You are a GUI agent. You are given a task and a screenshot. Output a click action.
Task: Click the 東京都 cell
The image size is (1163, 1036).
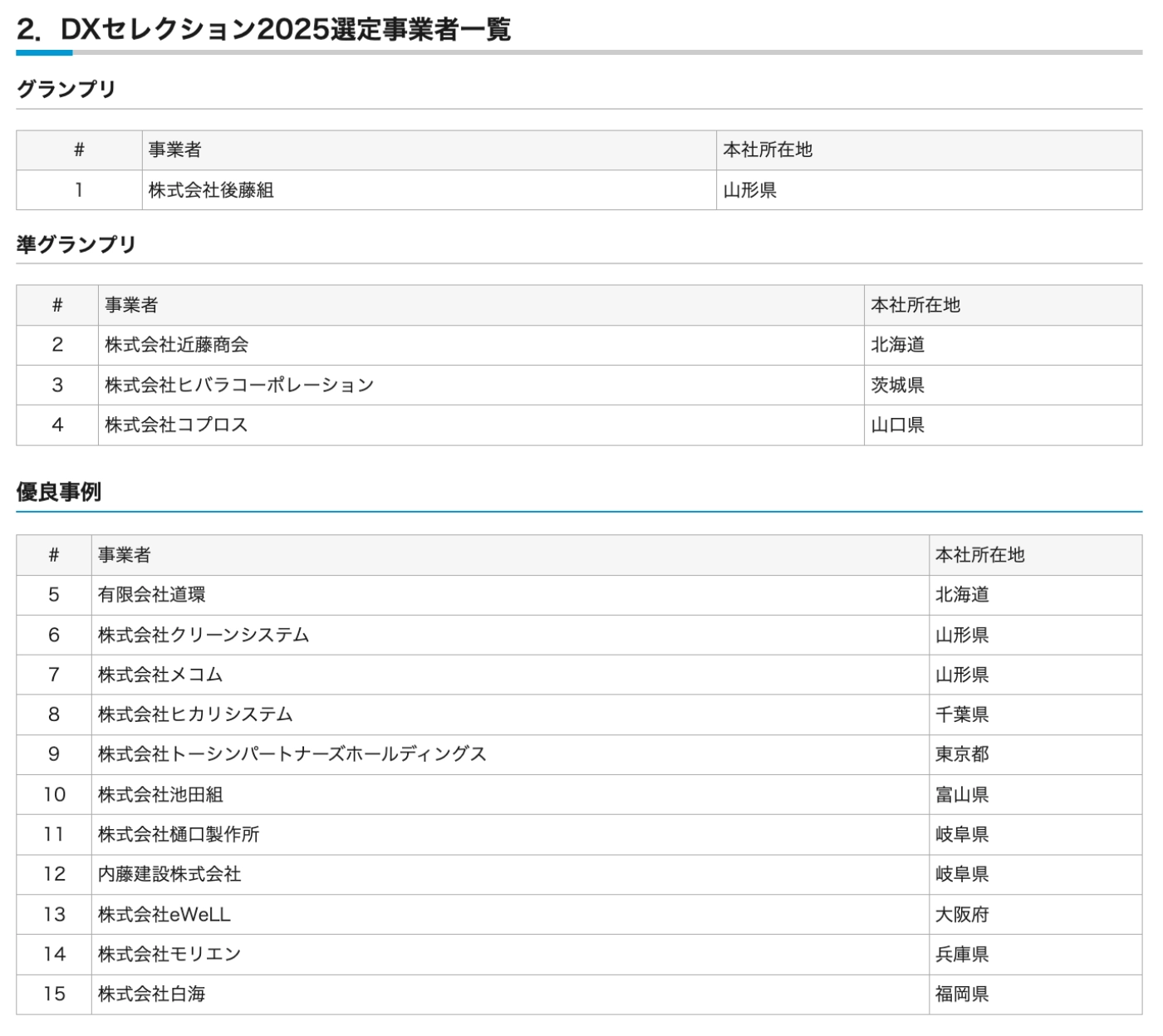click(1035, 754)
